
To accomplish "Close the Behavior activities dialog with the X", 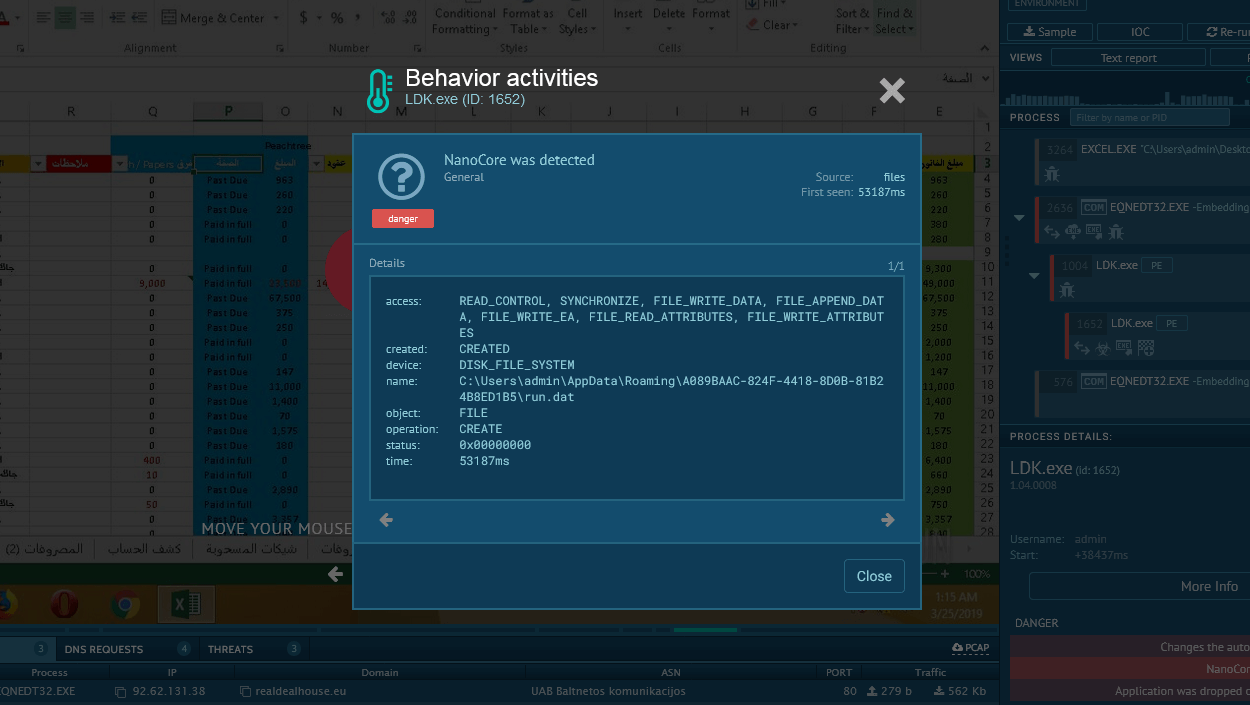I will click(891, 91).
